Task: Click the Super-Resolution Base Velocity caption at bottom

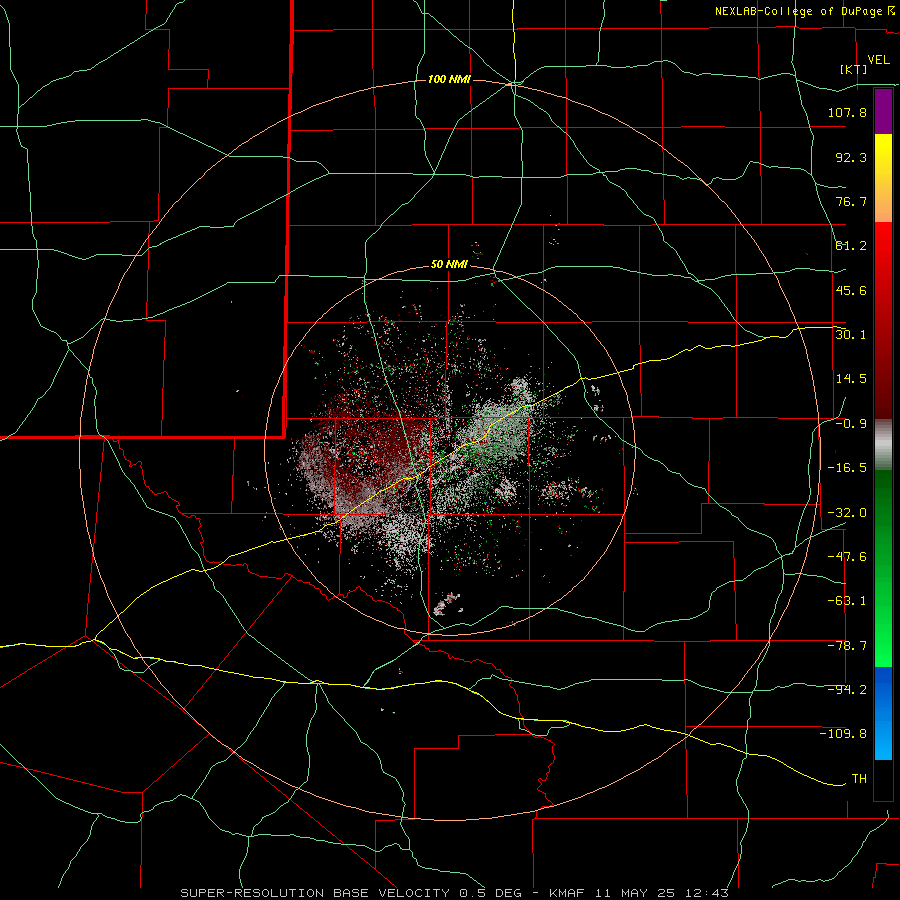Action: point(454,893)
